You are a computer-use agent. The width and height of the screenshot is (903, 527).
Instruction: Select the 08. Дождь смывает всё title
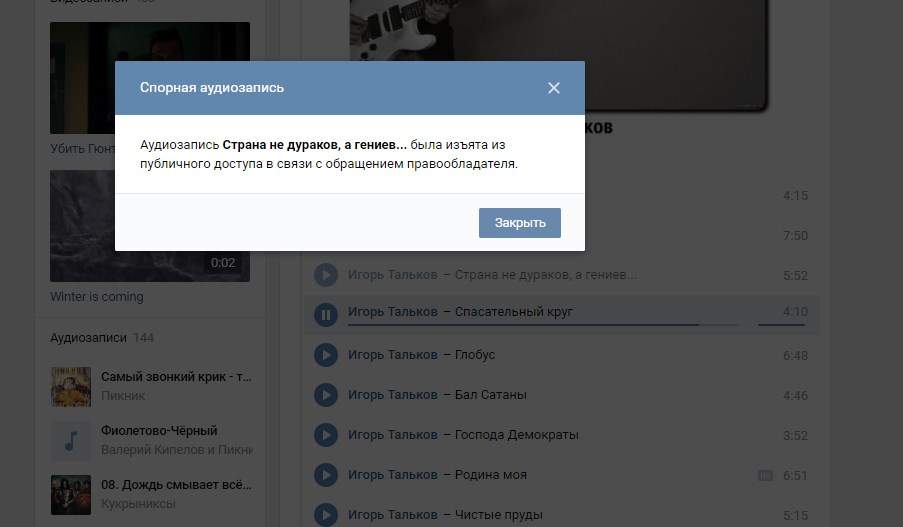(x=176, y=485)
